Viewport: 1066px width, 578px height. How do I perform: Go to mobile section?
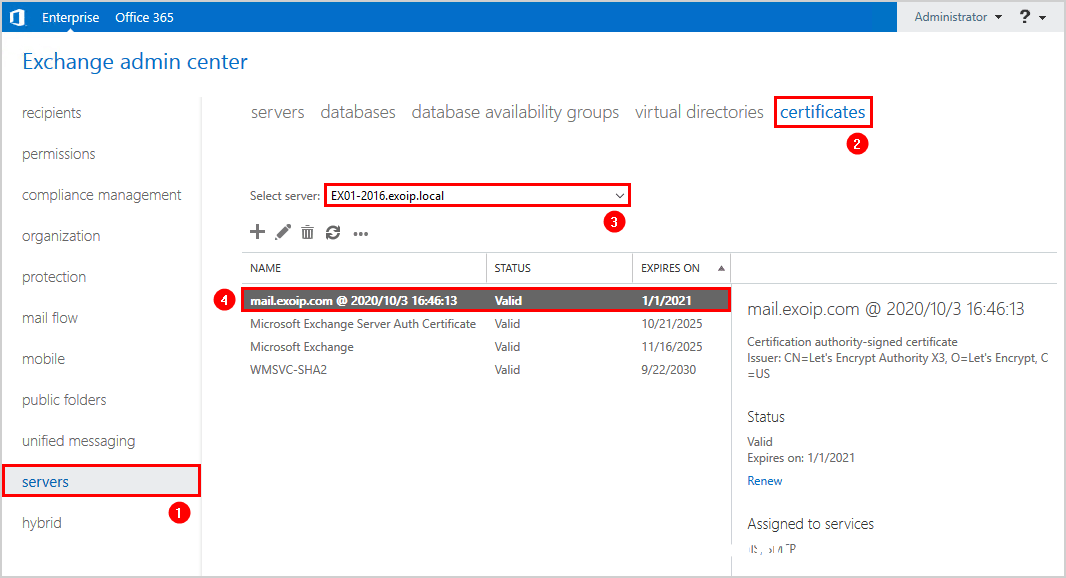[x=44, y=358]
